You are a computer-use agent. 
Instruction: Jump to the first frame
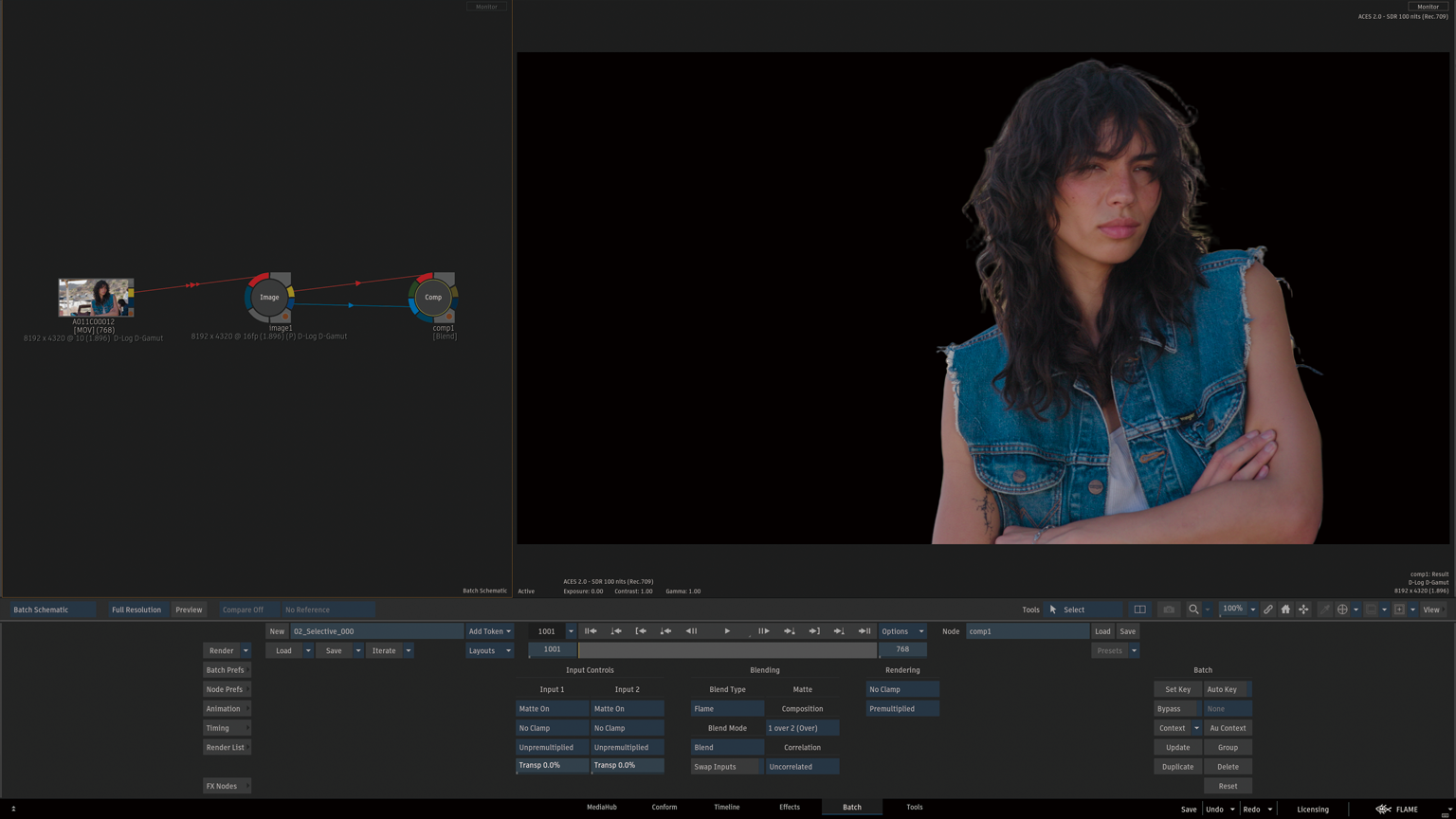point(591,631)
